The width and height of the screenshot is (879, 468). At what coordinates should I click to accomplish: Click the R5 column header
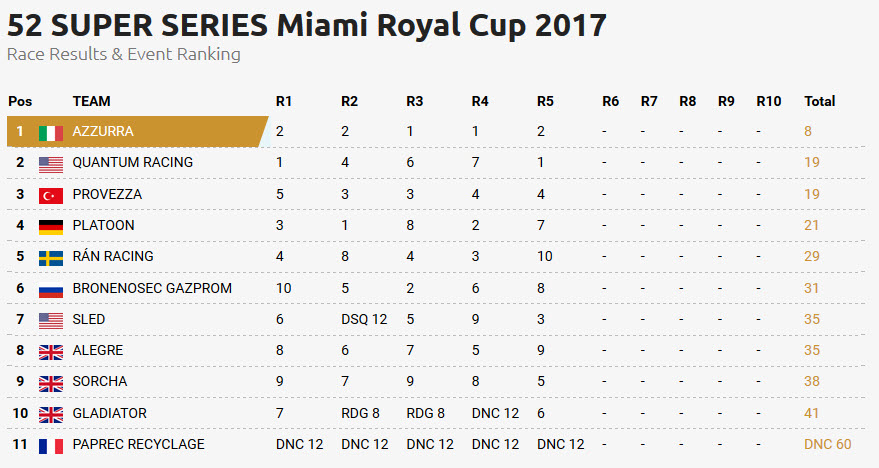545,101
